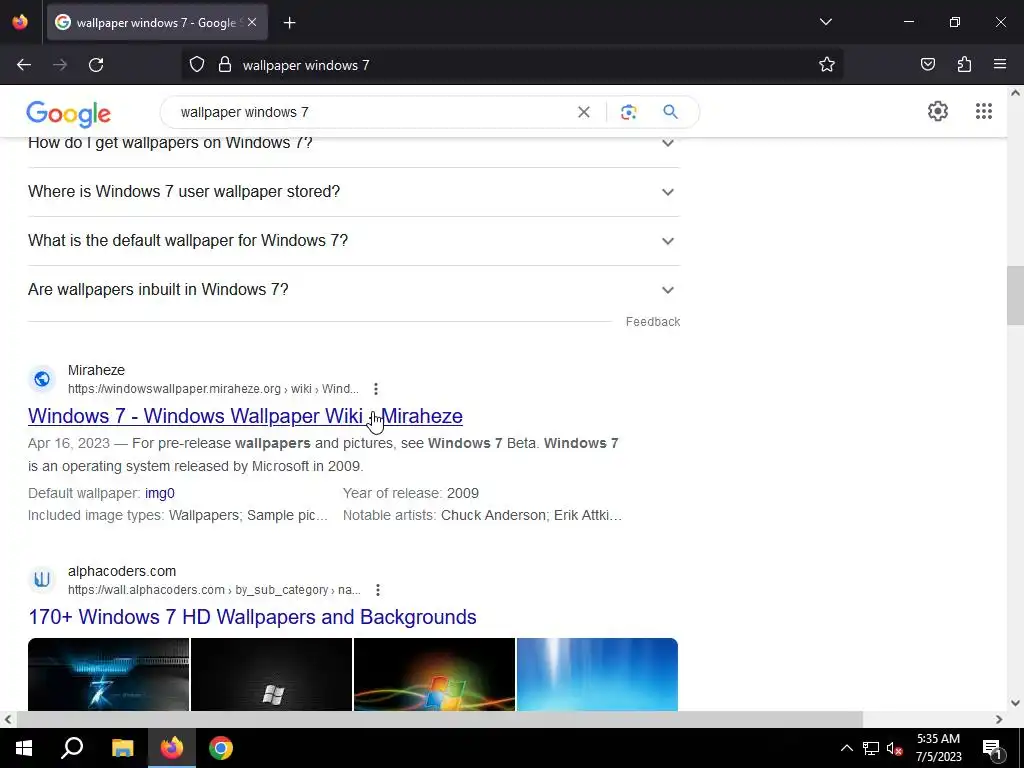The image size is (1024, 768).
Task: Open the network status tray icon
Action: [871, 748]
